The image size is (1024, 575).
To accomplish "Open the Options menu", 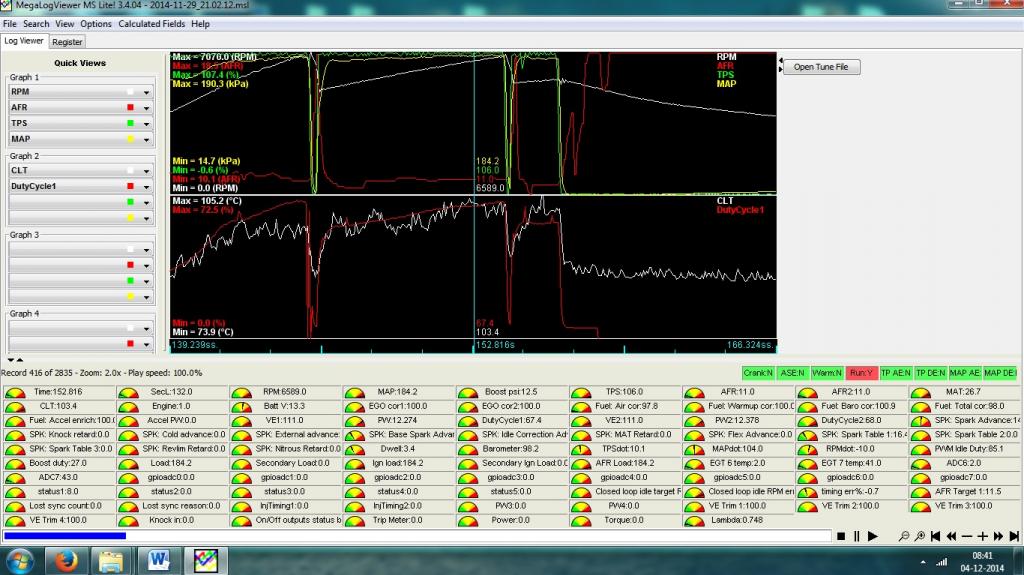I will pyautogui.click(x=96, y=23).
